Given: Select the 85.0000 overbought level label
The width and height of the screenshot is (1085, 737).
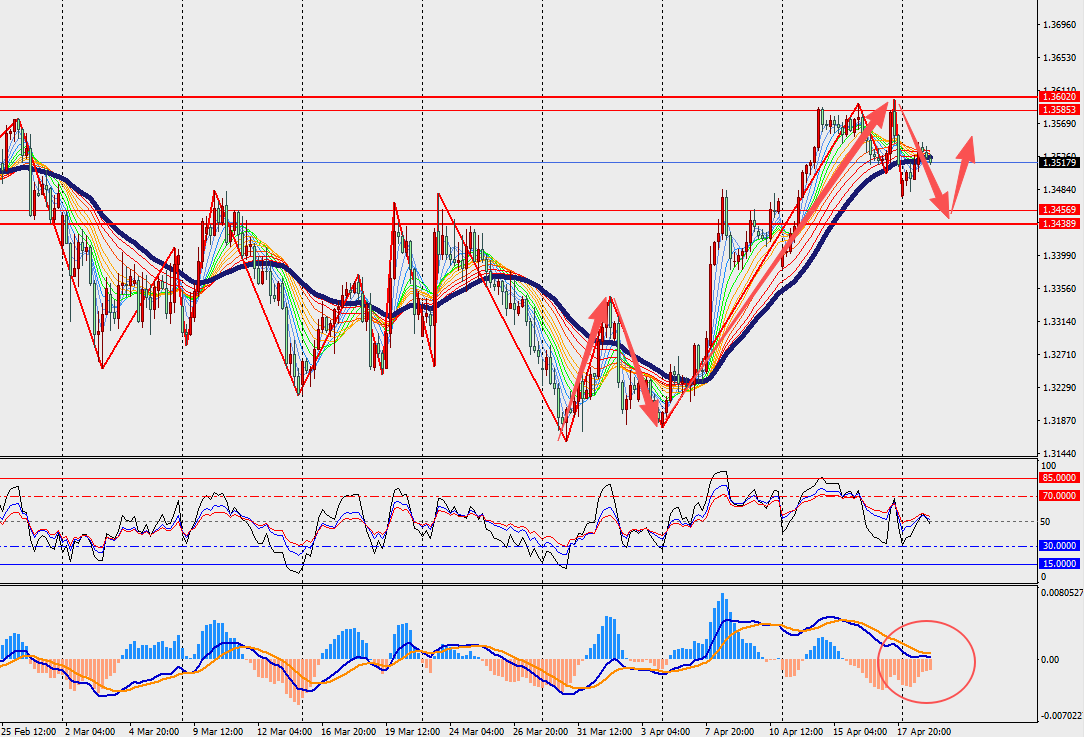Looking at the screenshot, I should 1058,478.
